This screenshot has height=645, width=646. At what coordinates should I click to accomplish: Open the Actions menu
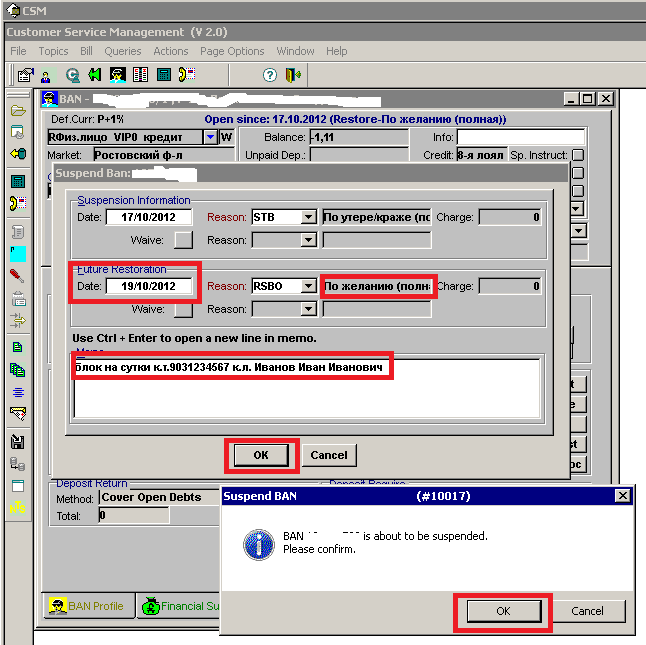[171, 51]
